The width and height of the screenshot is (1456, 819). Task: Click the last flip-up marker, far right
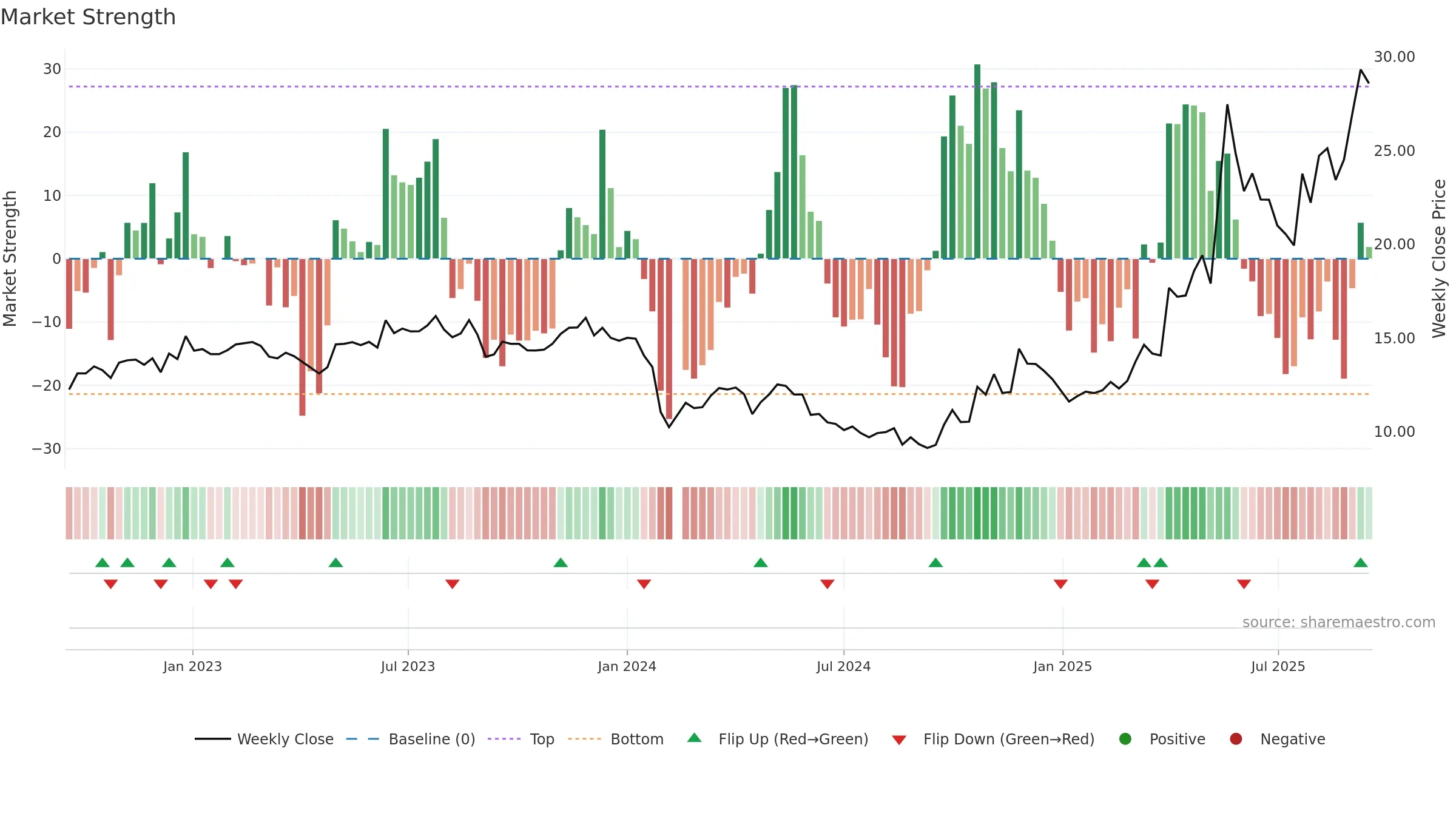(1361, 562)
